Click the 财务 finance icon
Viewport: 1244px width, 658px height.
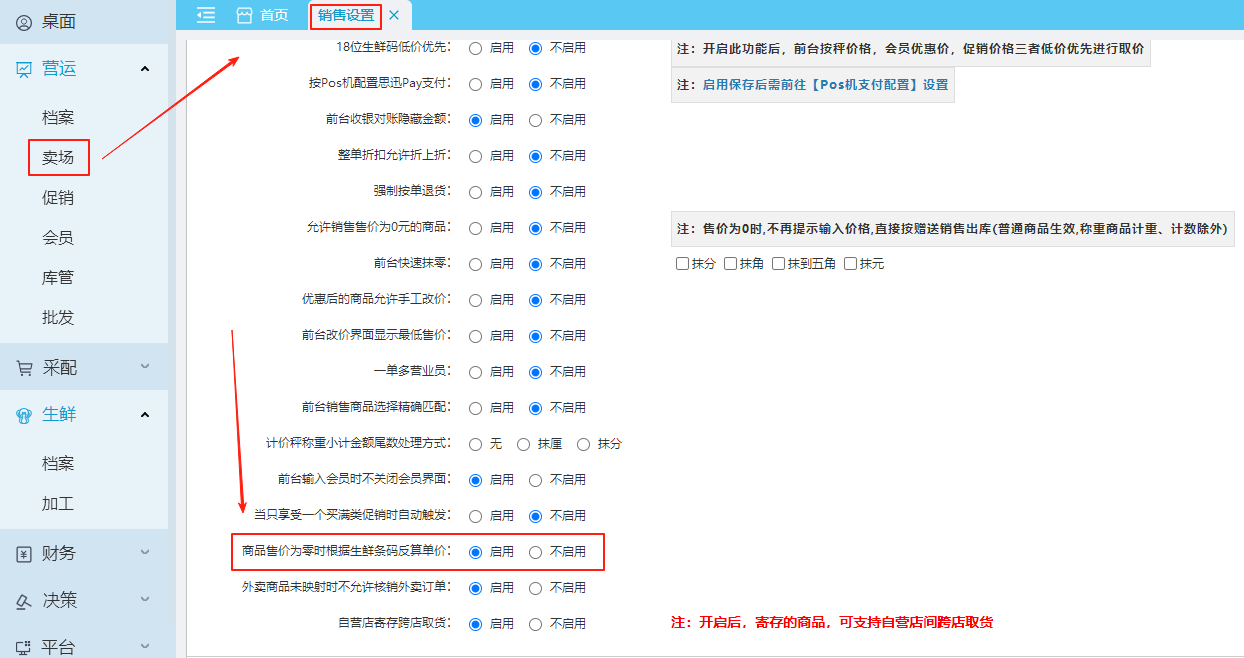(x=24, y=554)
